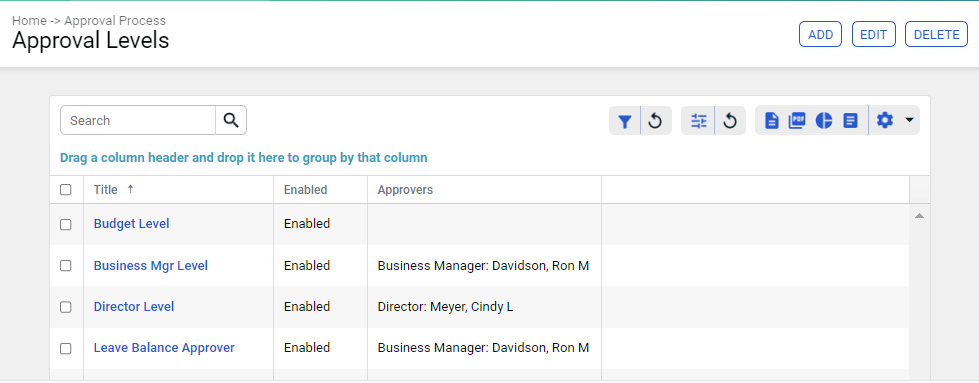Check the Leave Balance Approver checkbox
Image resolution: width=979 pixels, height=383 pixels.
point(66,349)
